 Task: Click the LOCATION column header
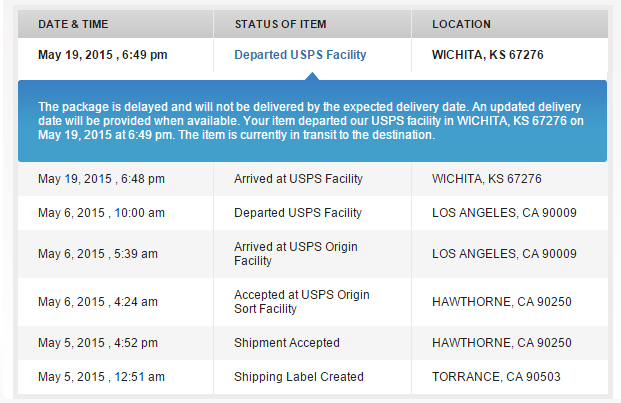pyautogui.click(x=461, y=24)
